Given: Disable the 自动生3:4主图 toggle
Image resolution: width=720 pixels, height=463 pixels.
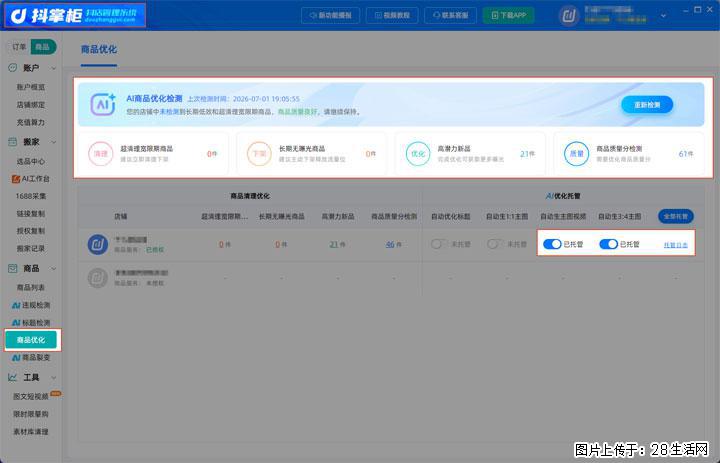Looking at the screenshot, I should (x=608, y=244).
